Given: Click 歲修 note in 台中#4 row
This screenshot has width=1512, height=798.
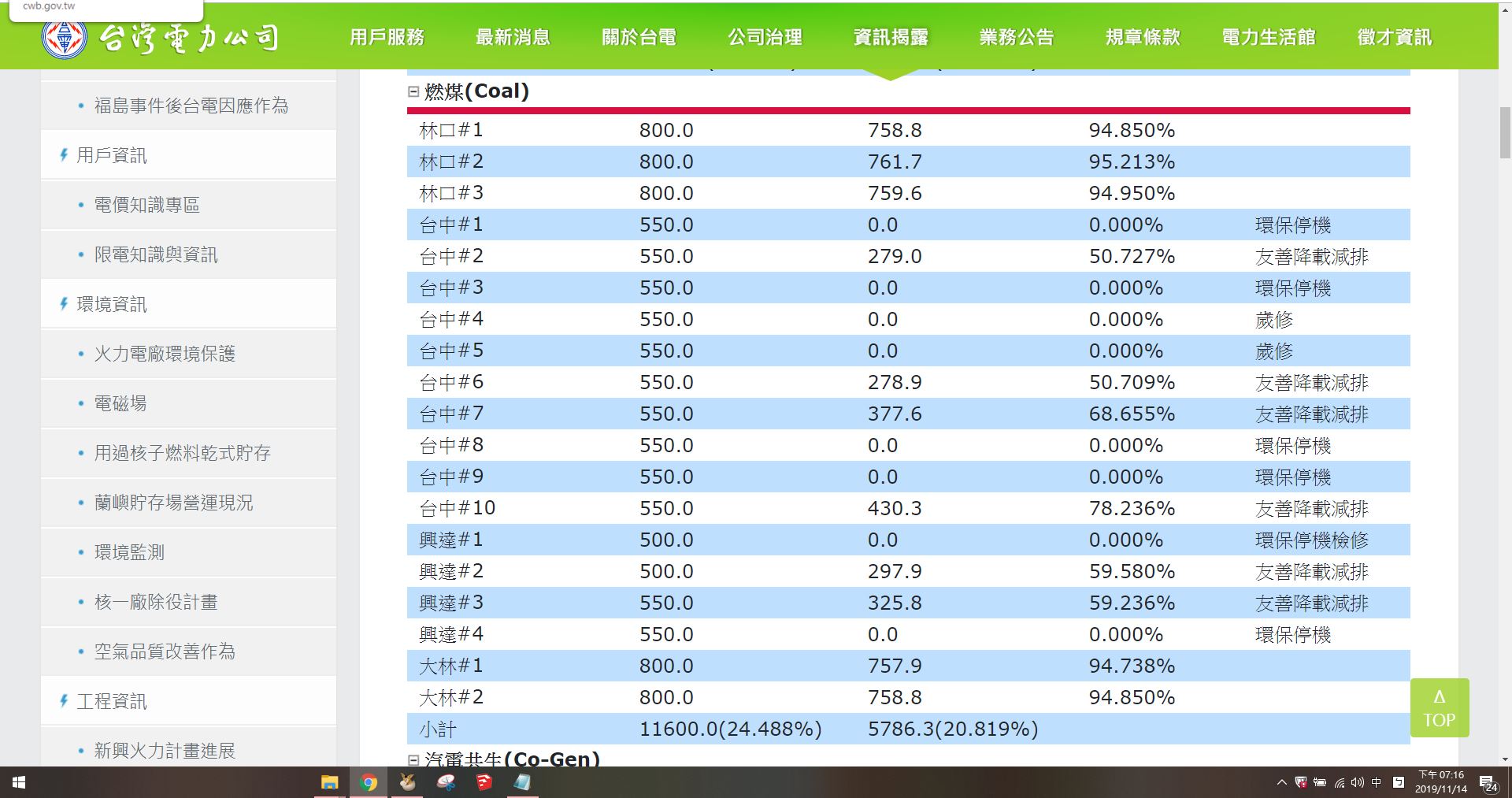Looking at the screenshot, I should [x=1274, y=319].
